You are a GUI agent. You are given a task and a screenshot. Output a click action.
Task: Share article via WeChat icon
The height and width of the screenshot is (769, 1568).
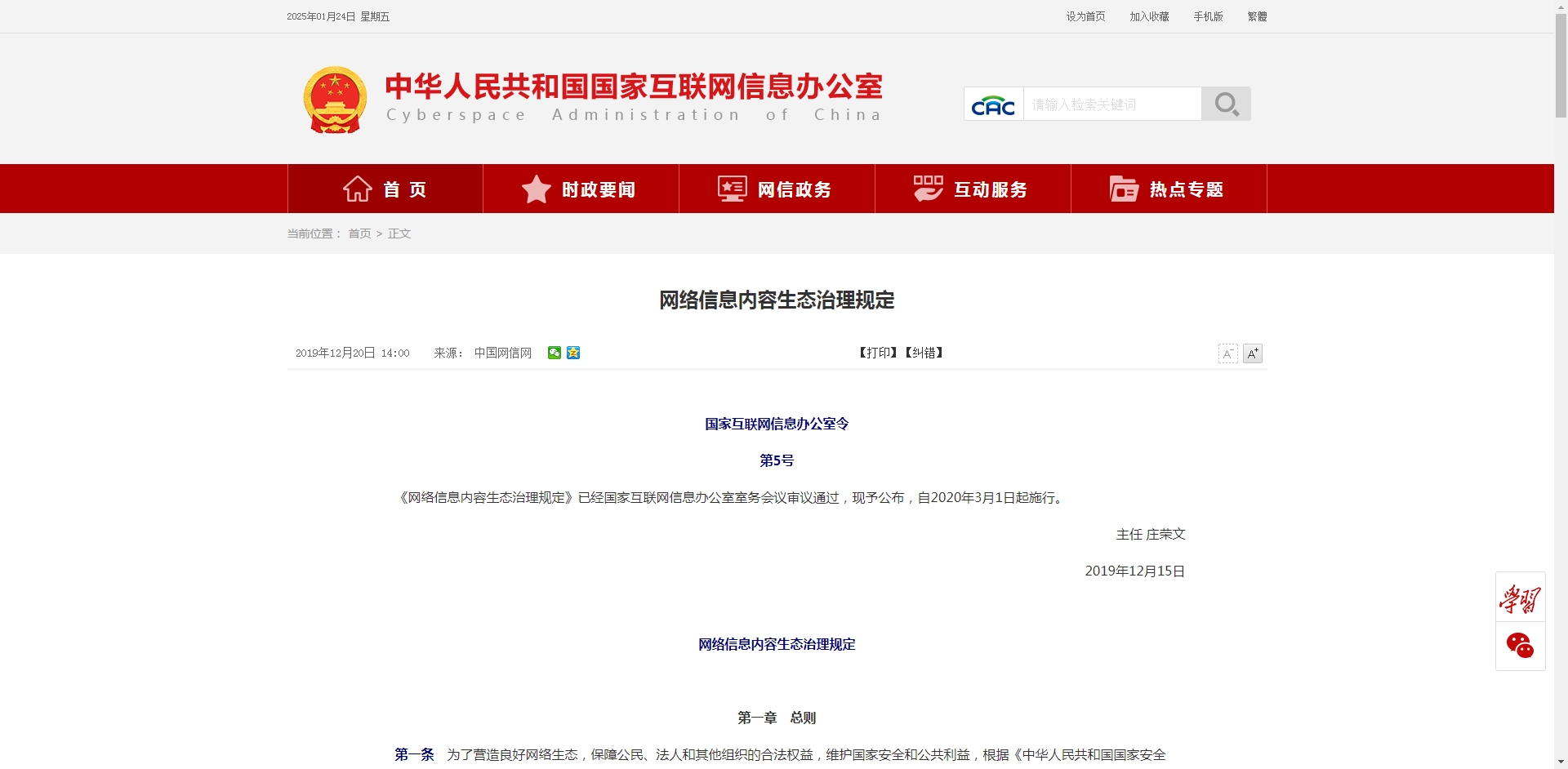pyautogui.click(x=555, y=353)
